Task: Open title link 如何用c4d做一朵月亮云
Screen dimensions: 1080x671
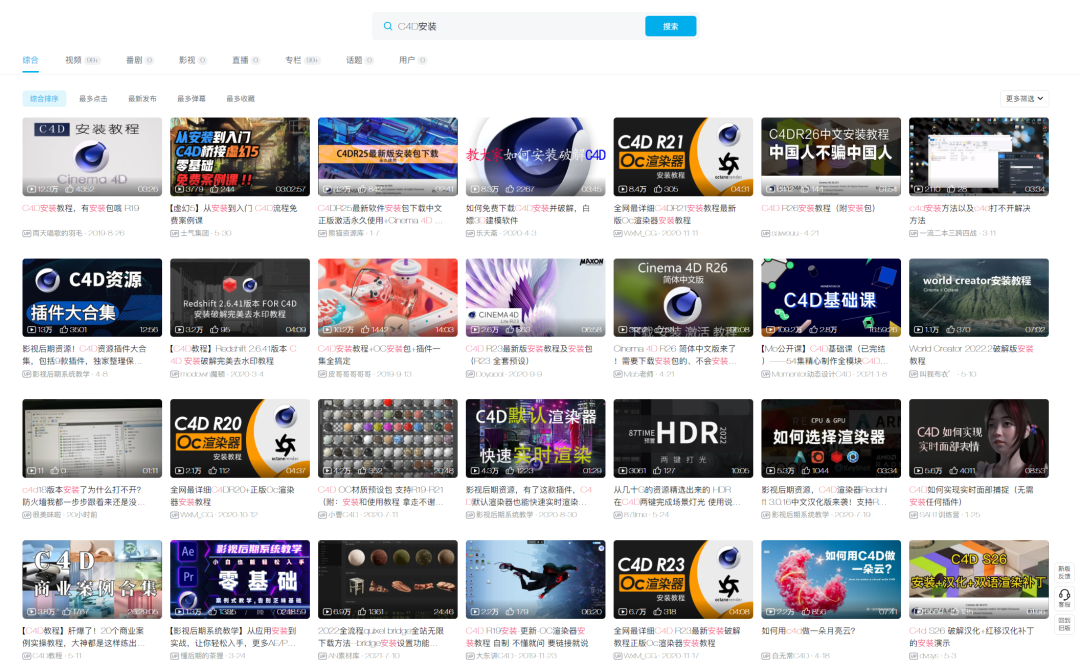Action: click(808, 631)
